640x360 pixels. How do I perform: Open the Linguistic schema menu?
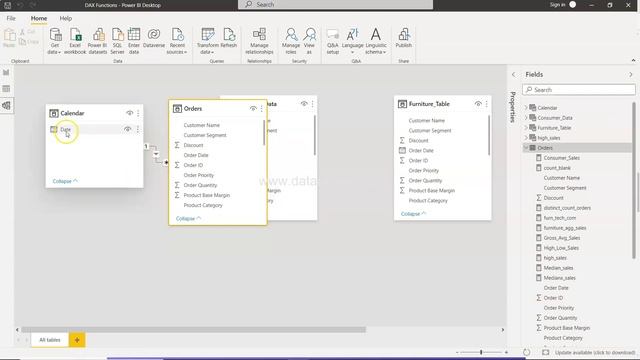point(376,41)
